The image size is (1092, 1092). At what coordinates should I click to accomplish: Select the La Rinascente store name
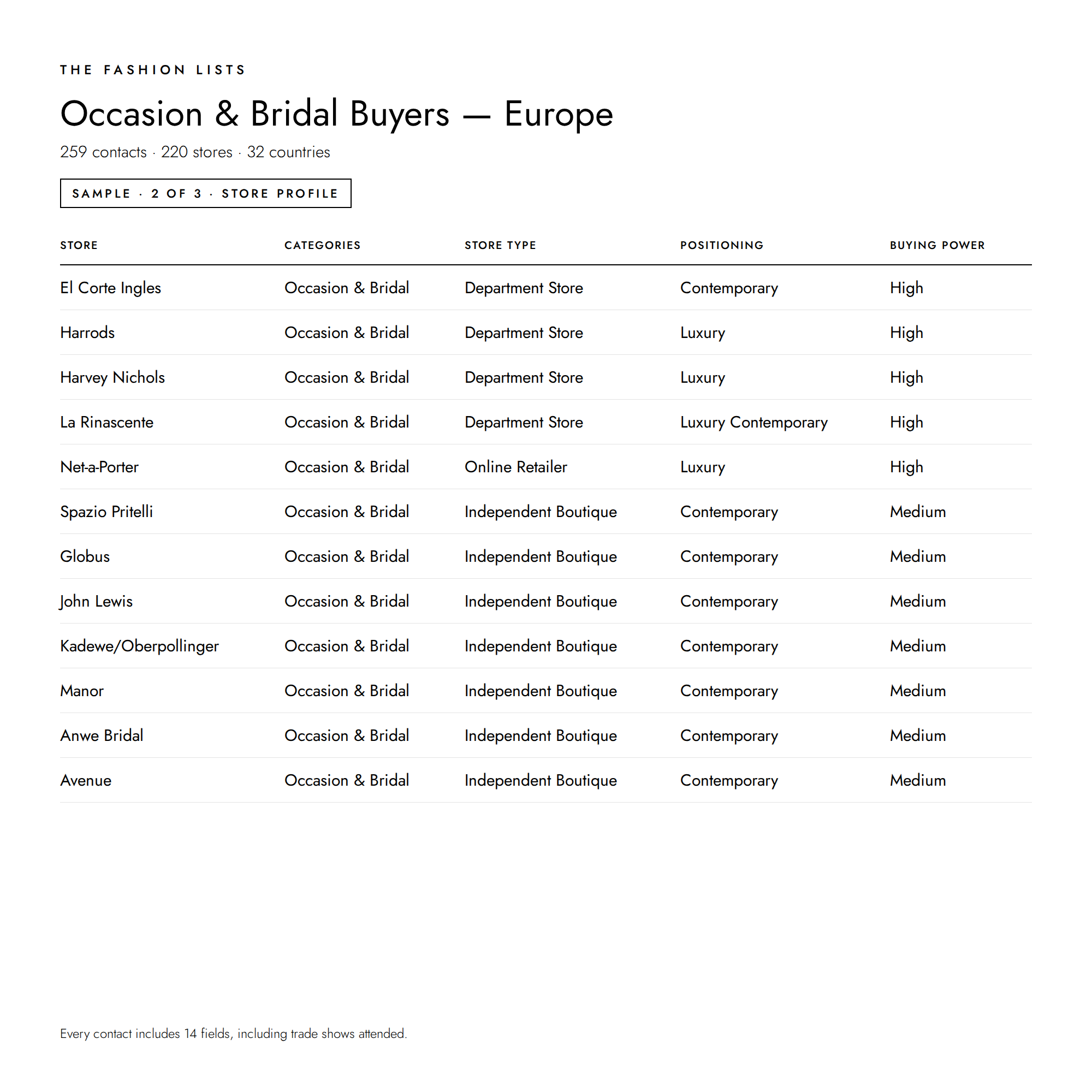[107, 422]
